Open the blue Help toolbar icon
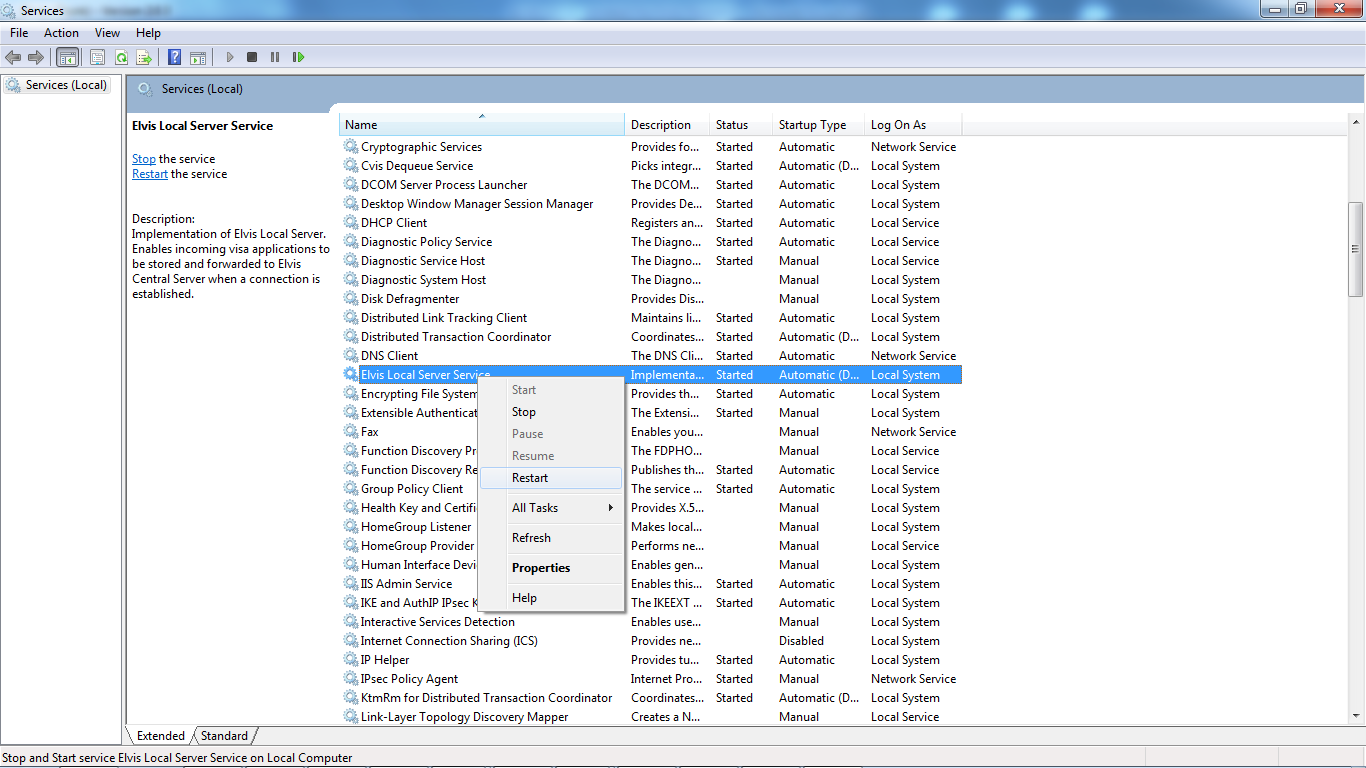This screenshot has width=1366, height=768. (175, 57)
